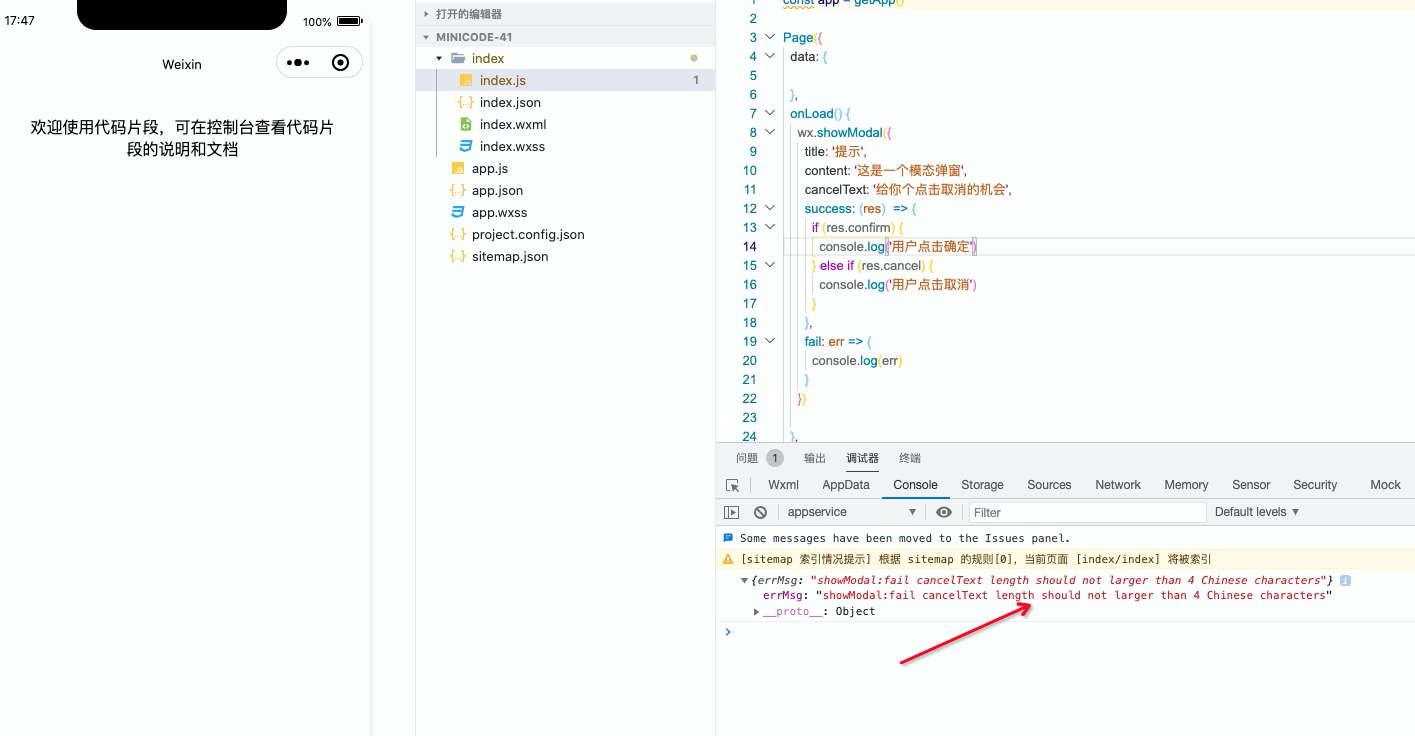Collapse the MINICODE-41 project section
Viewport: 1415px width, 736px height.
[427, 37]
